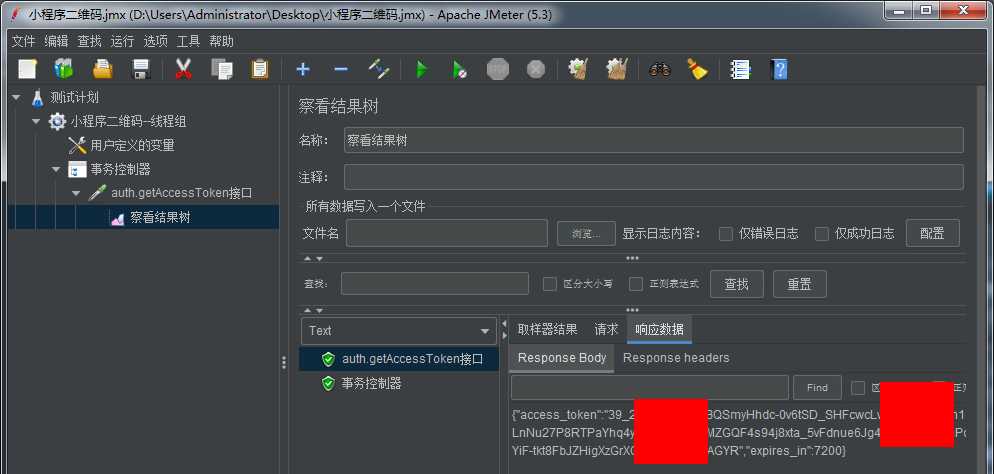Screen dimensions: 994x474
Task: Click the New test plan icon
Action: pyautogui.click(x=27, y=68)
